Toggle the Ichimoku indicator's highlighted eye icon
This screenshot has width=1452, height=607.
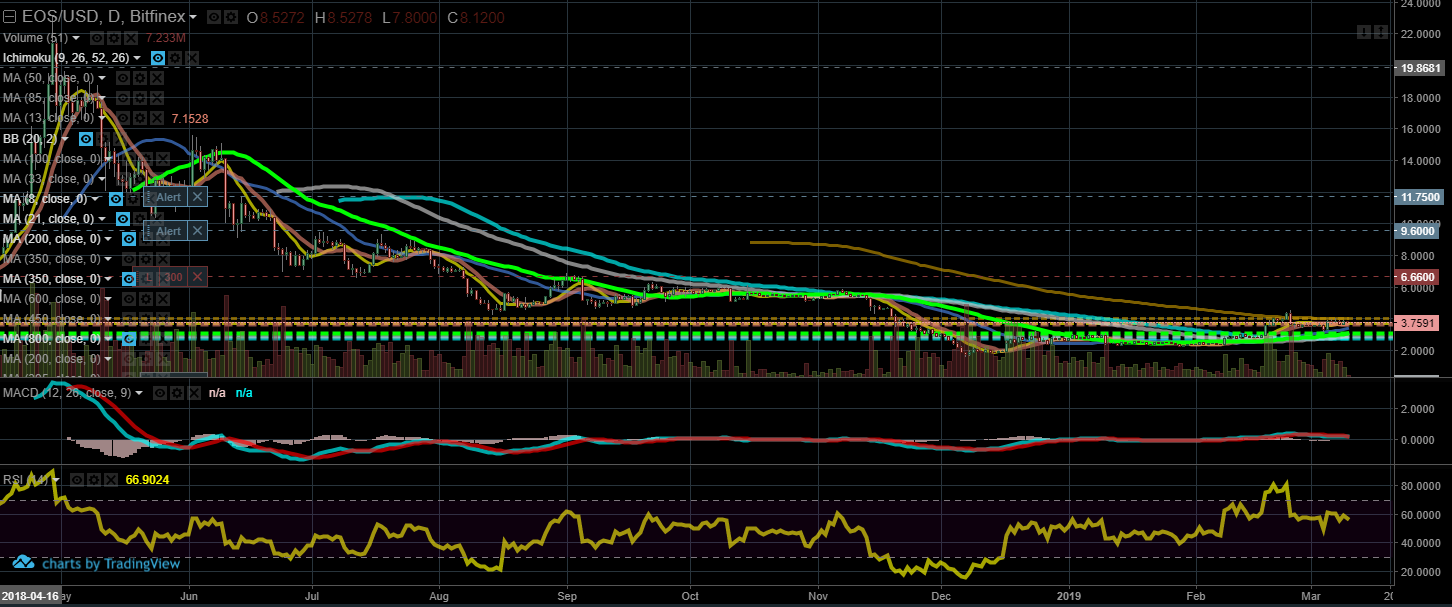click(x=158, y=58)
